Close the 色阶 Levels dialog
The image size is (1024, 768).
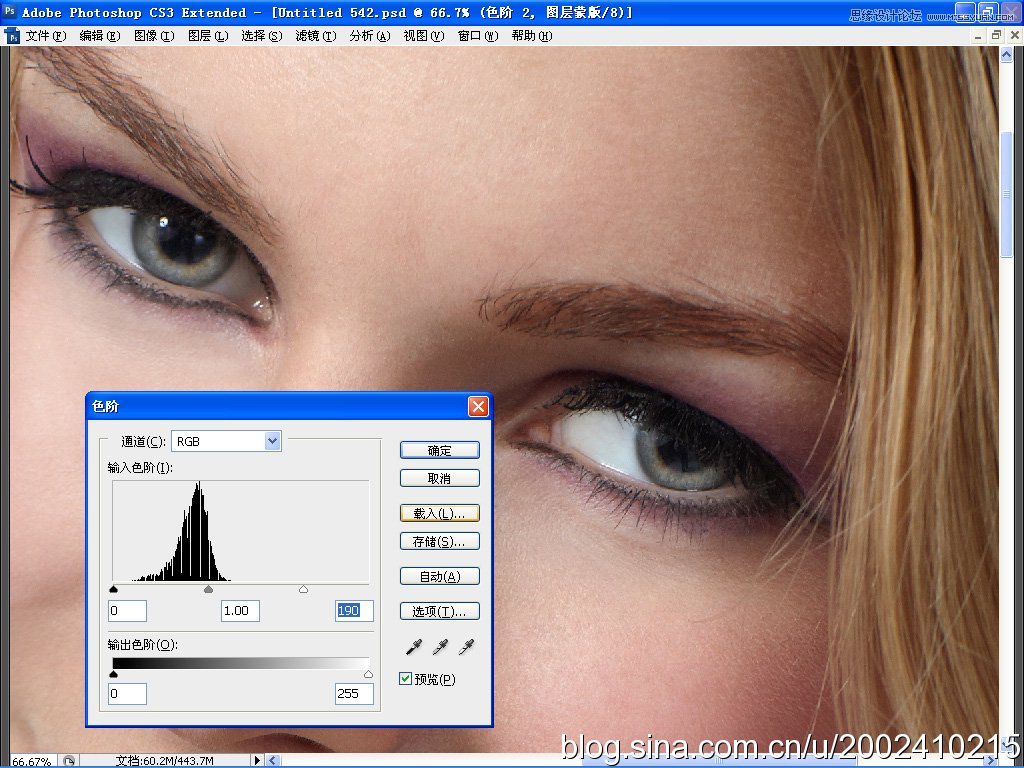click(478, 407)
